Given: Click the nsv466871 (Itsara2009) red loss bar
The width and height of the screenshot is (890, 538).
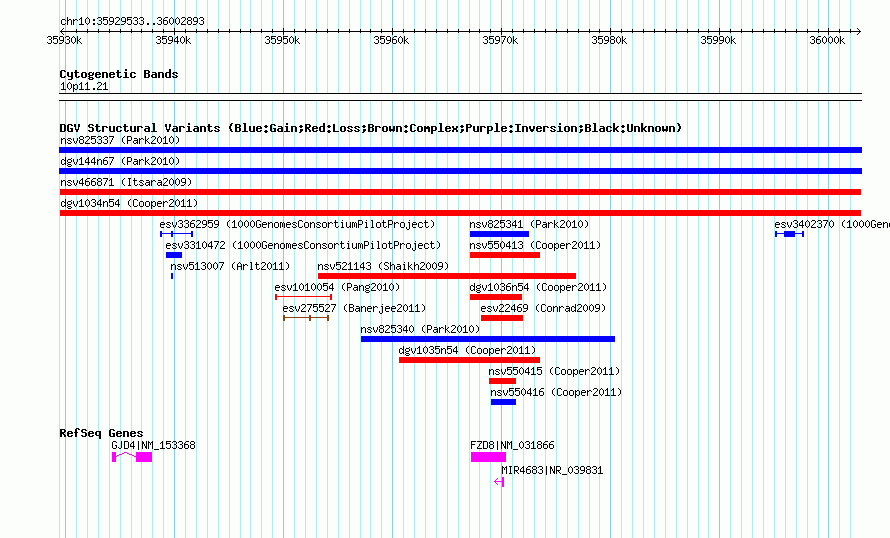Looking at the screenshot, I should pyautogui.click(x=460, y=192).
